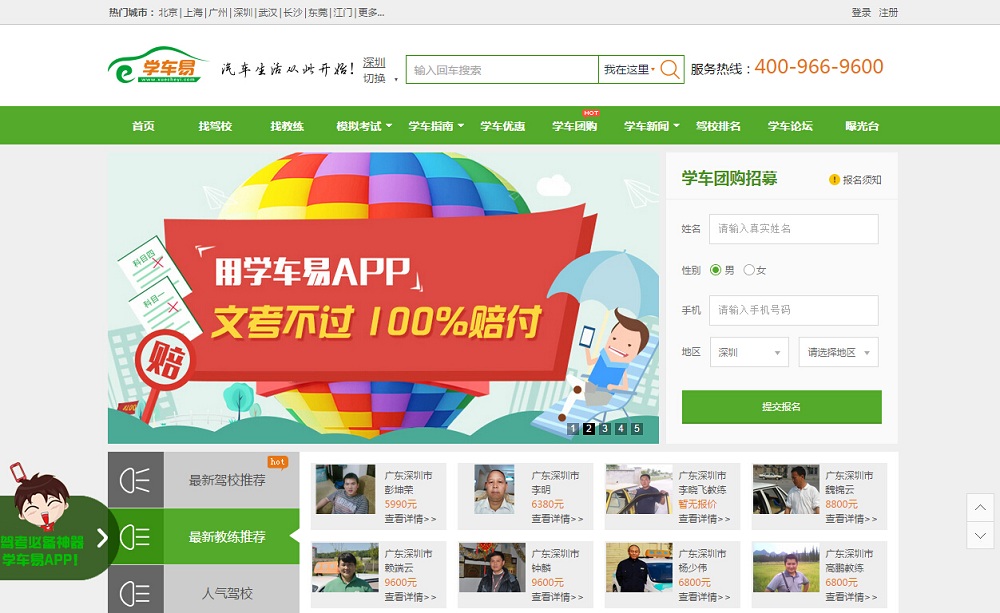The width and height of the screenshot is (1000, 613).
Task: Choose 上海 in hot cities
Action: (x=193, y=12)
